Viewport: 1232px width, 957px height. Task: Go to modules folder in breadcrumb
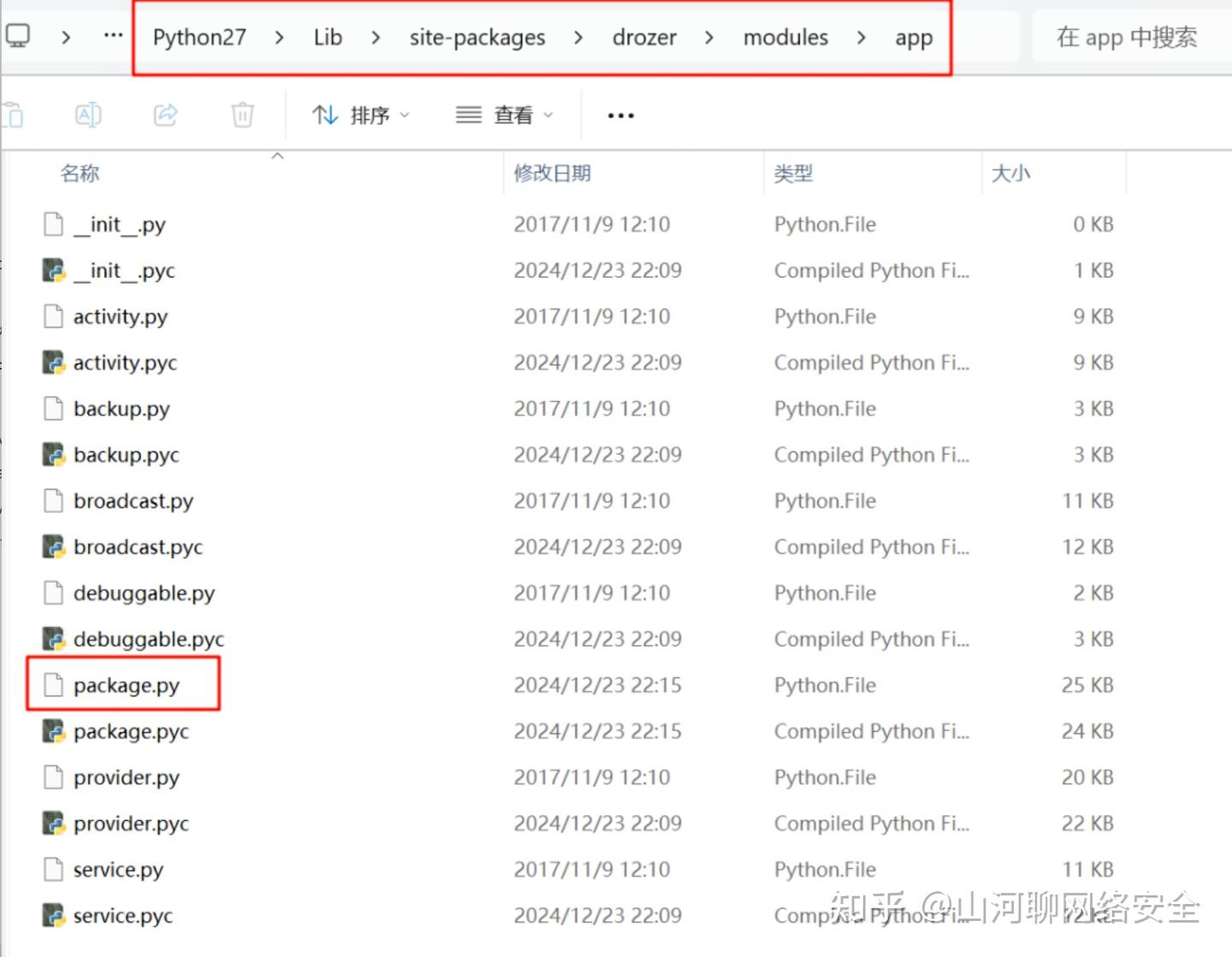point(785,38)
